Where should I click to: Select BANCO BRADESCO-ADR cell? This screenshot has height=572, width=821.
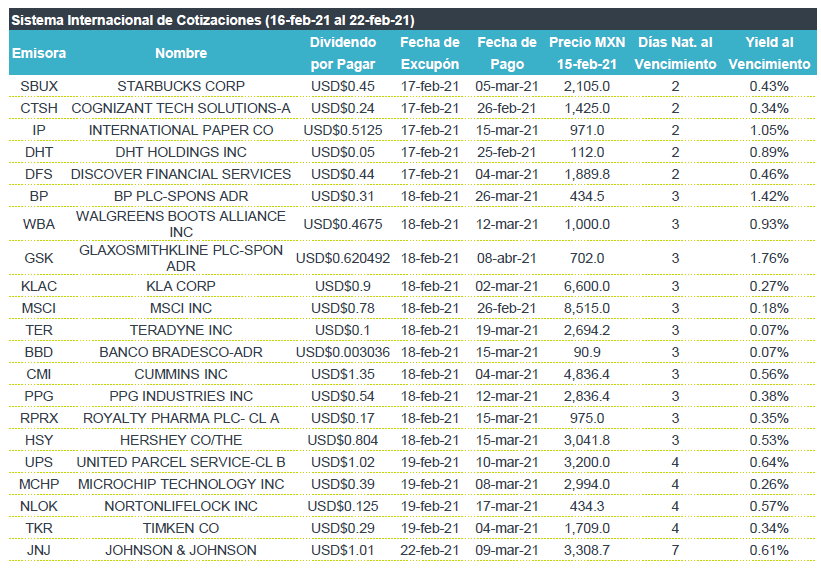coord(181,352)
